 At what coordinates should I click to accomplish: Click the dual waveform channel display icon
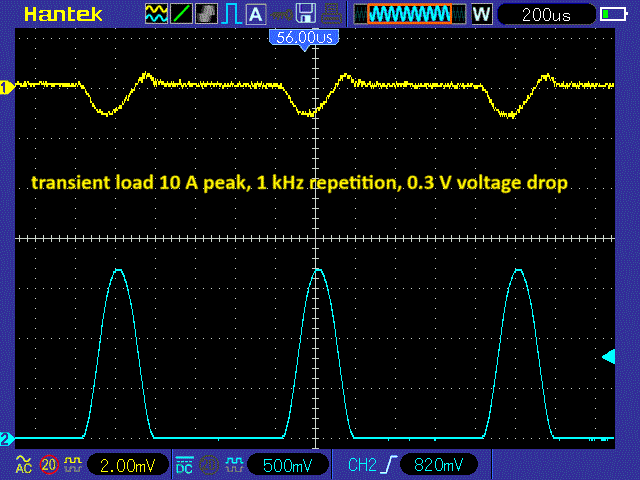pyautogui.click(x=156, y=13)
